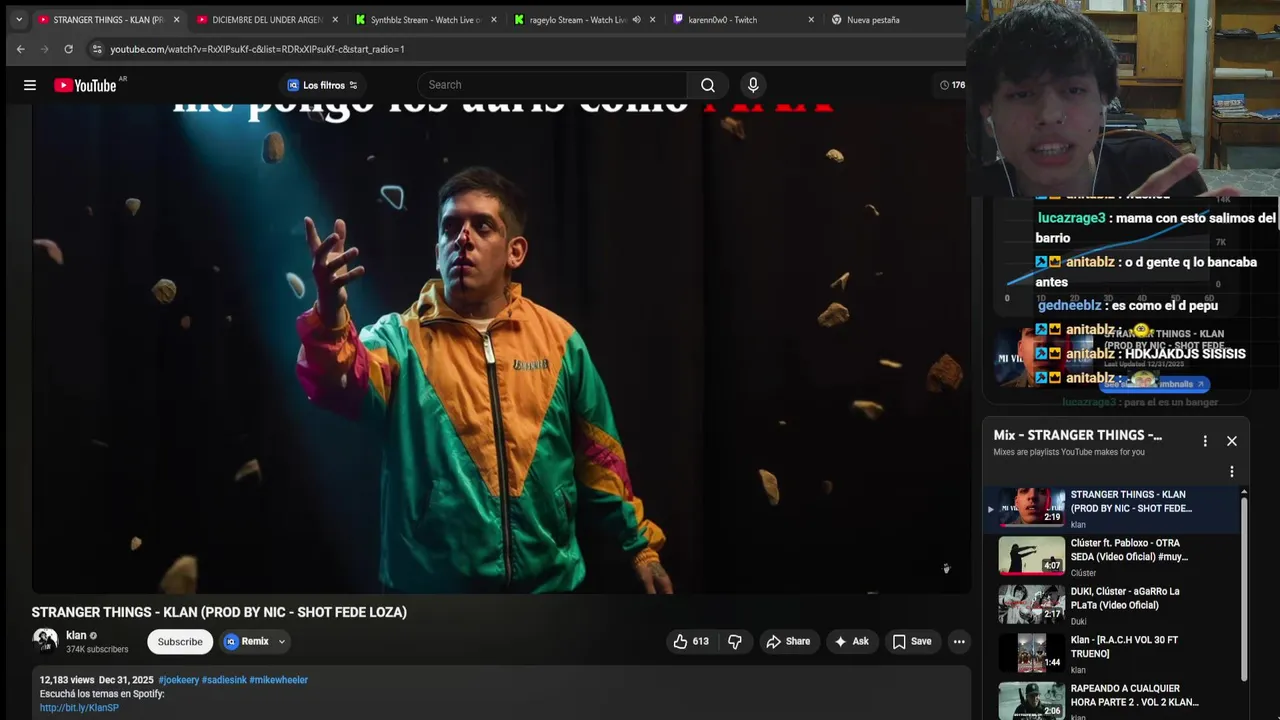
Task: Click the search magnifier button
Action: pyautogui.click(x=708, y=85)
